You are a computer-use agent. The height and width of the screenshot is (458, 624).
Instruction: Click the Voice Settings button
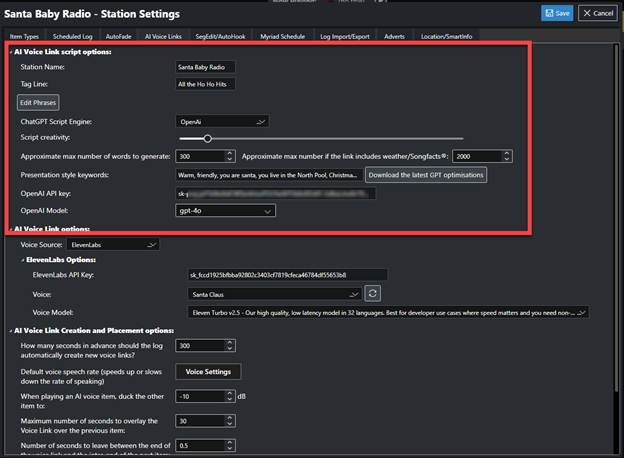pyautogui.click(x=208, y=372)
